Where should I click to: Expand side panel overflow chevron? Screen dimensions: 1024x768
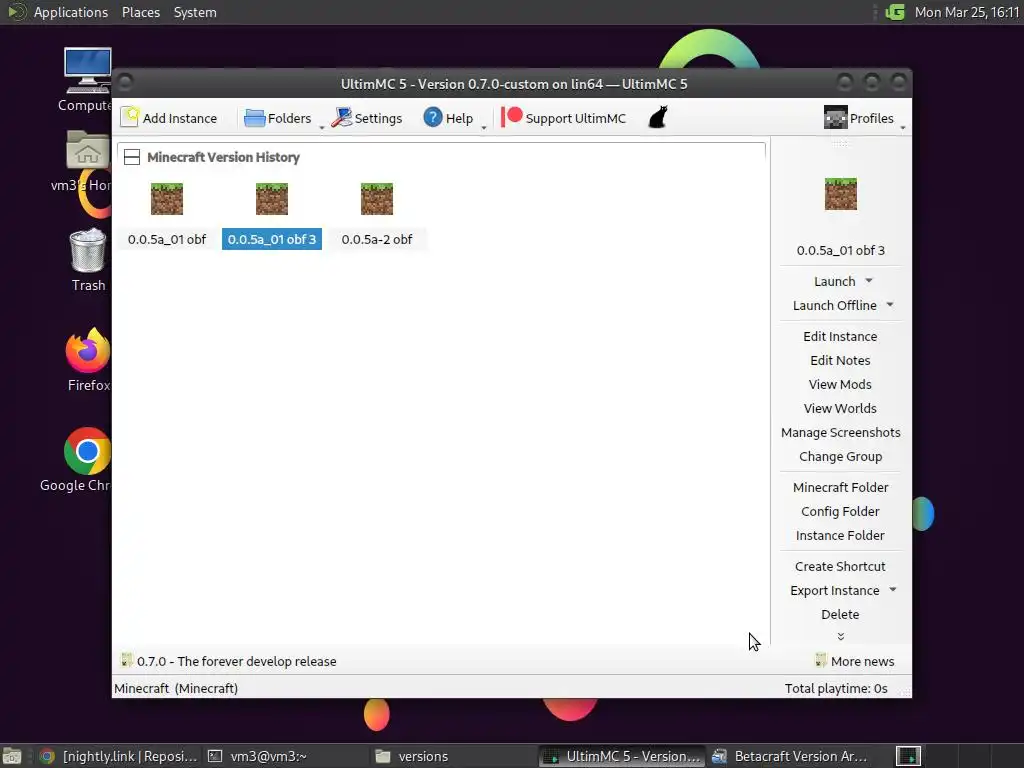(840, 636)
